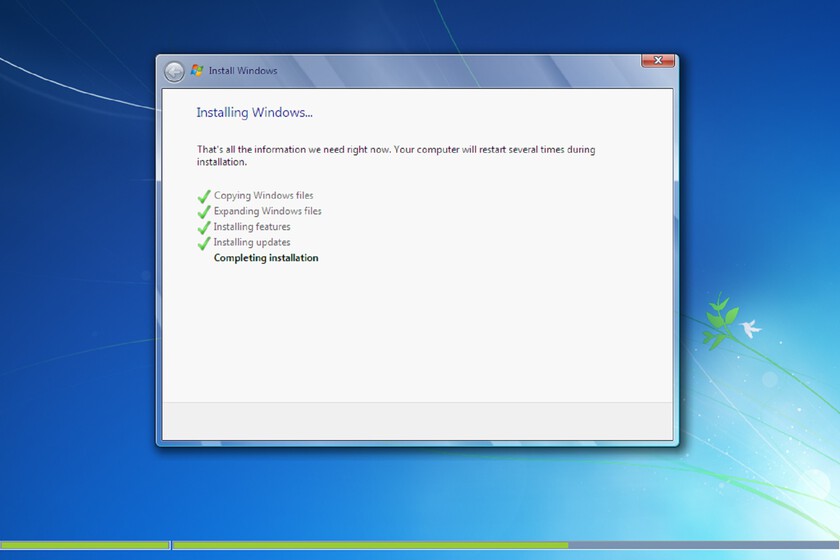Select the Expanding Windows files step label
Image resolution: width=840 pixels, height=560 pixels.
pos(267,211)
